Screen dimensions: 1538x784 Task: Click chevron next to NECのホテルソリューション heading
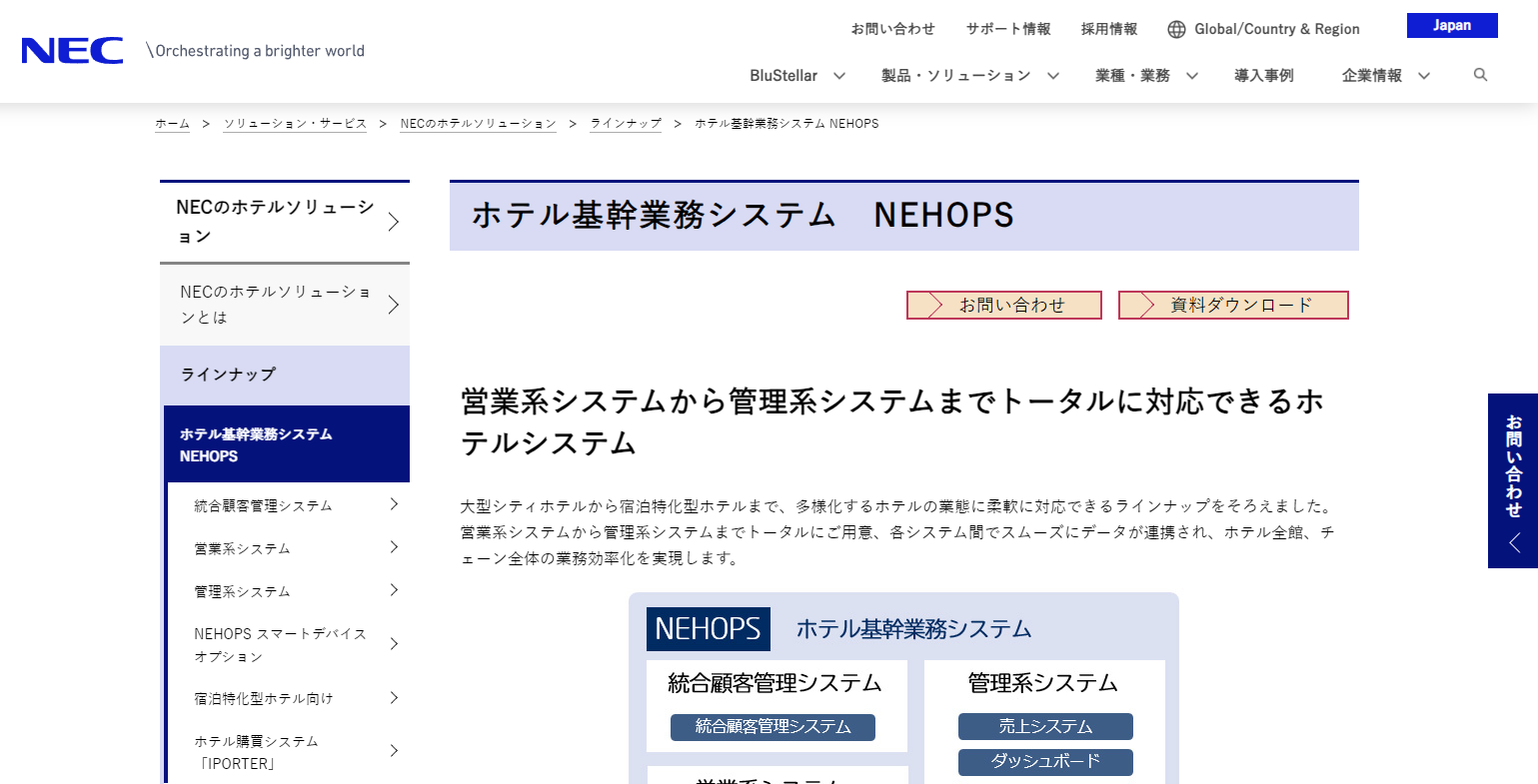coord(393,222)
